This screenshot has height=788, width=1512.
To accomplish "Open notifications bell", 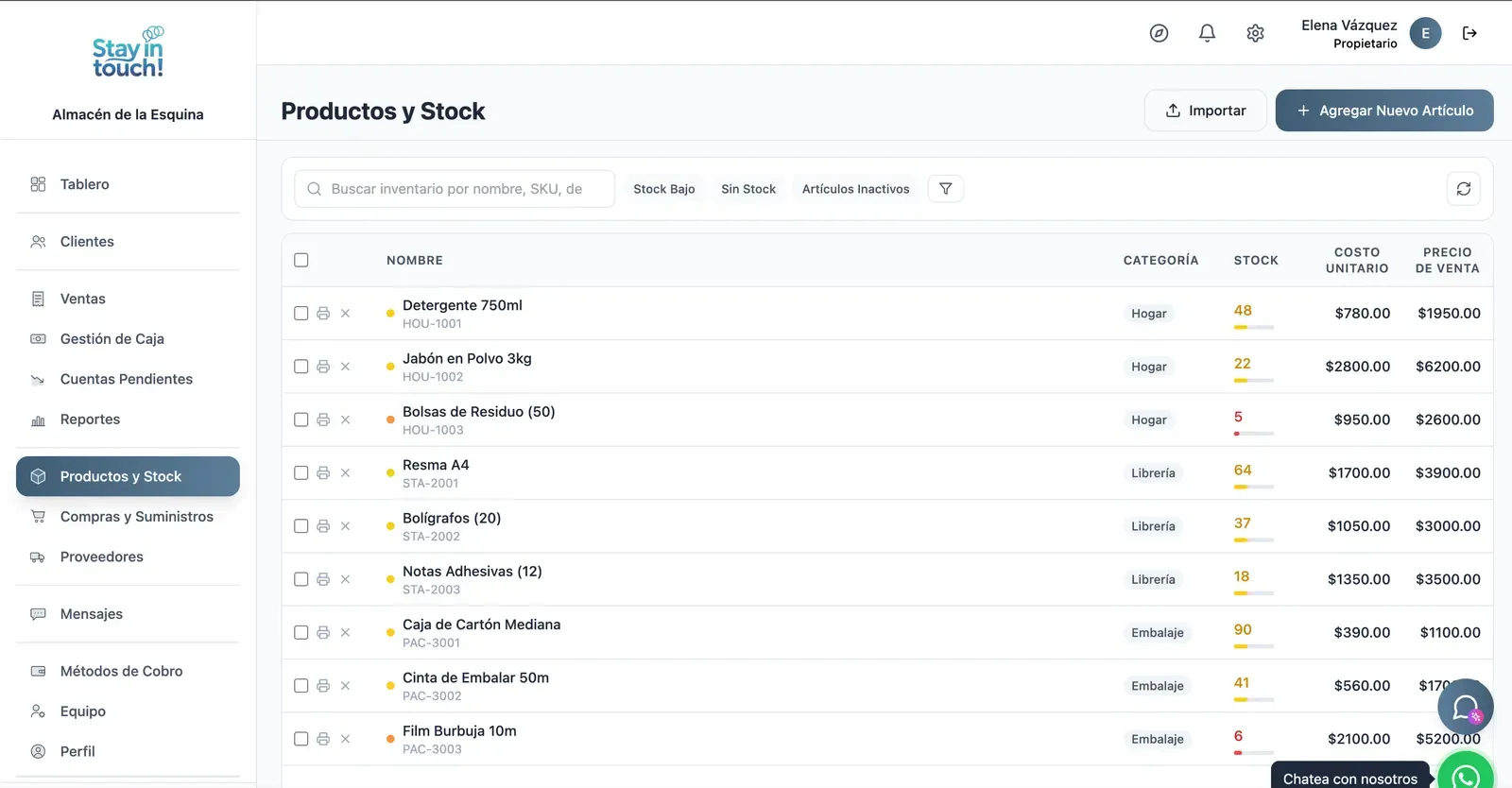I will coord(1207,33).
